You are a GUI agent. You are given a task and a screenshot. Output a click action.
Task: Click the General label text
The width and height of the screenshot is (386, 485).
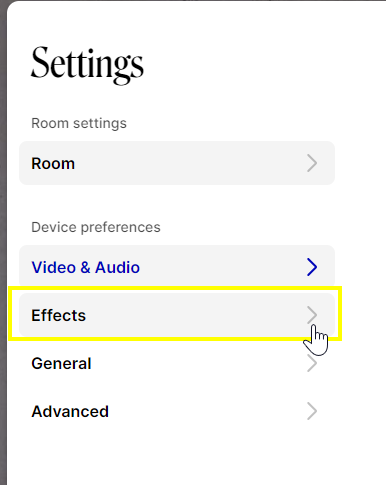pyautogui.click(x=61, y=363)
